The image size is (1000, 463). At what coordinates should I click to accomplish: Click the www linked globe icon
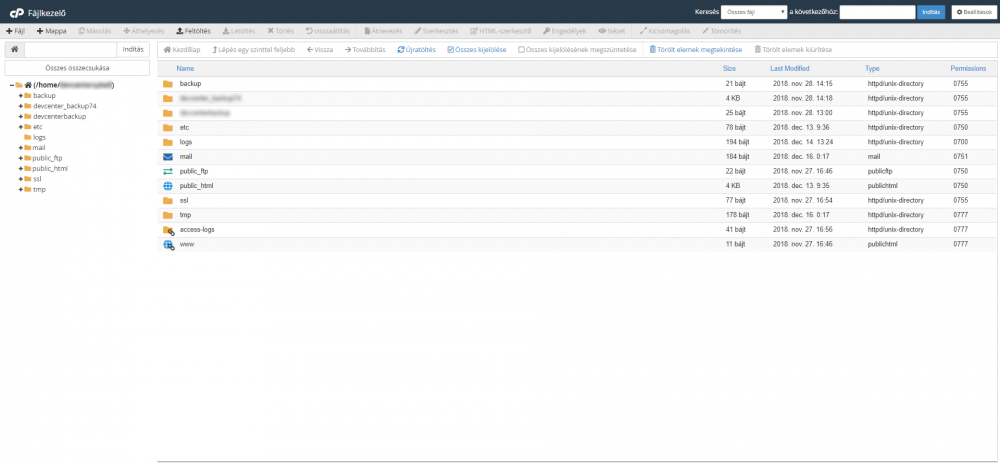168,244
